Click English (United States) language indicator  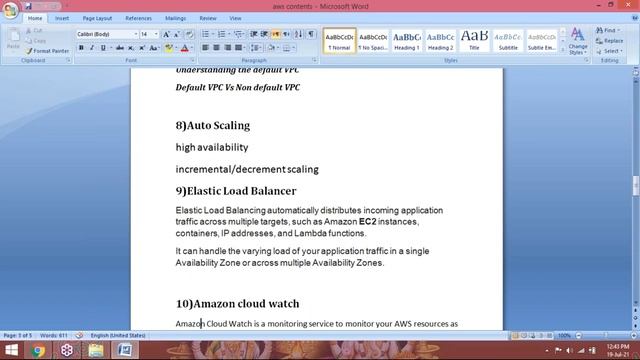[118, 336]
